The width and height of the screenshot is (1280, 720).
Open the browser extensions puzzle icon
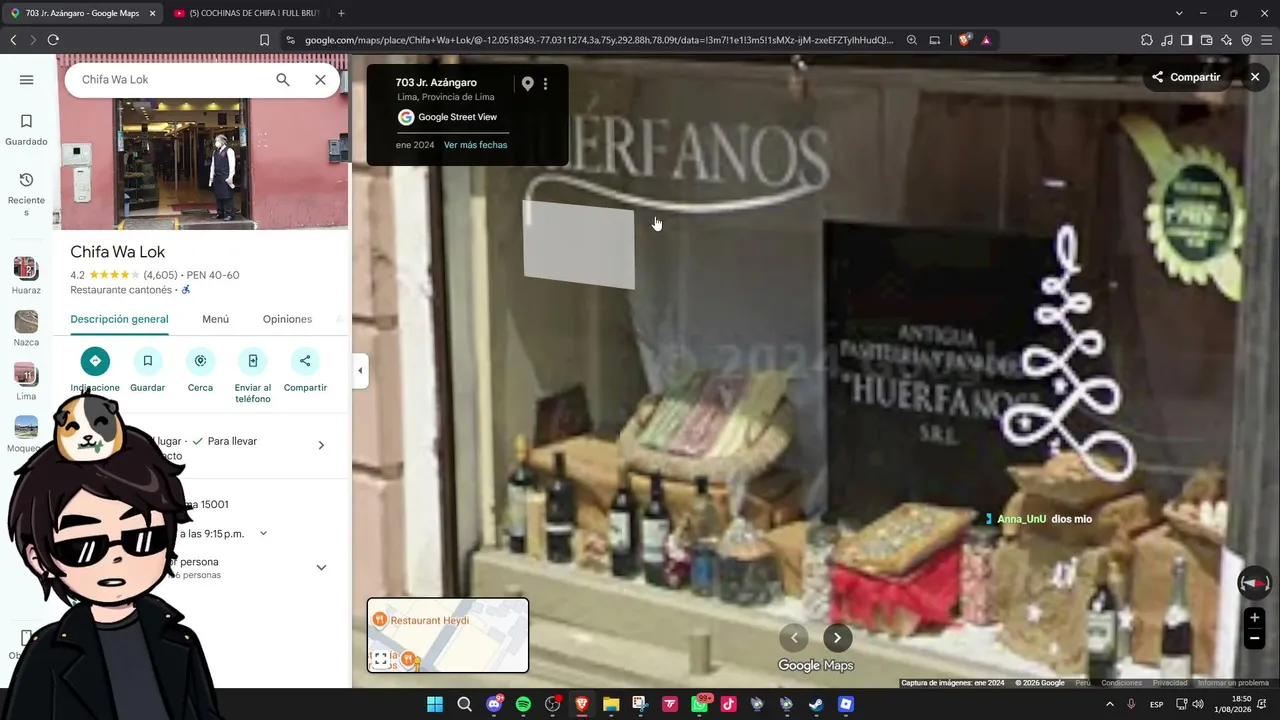[1147, 40]
